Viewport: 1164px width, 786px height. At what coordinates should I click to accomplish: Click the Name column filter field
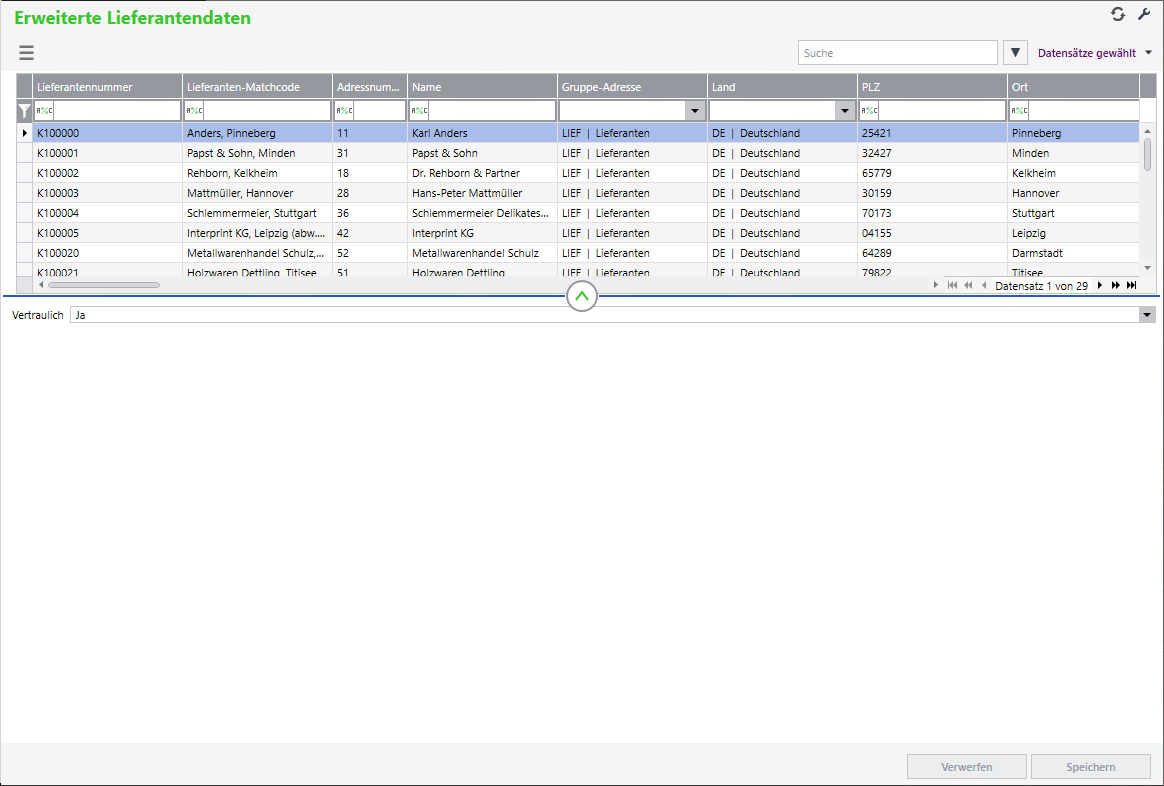[491, 111]
